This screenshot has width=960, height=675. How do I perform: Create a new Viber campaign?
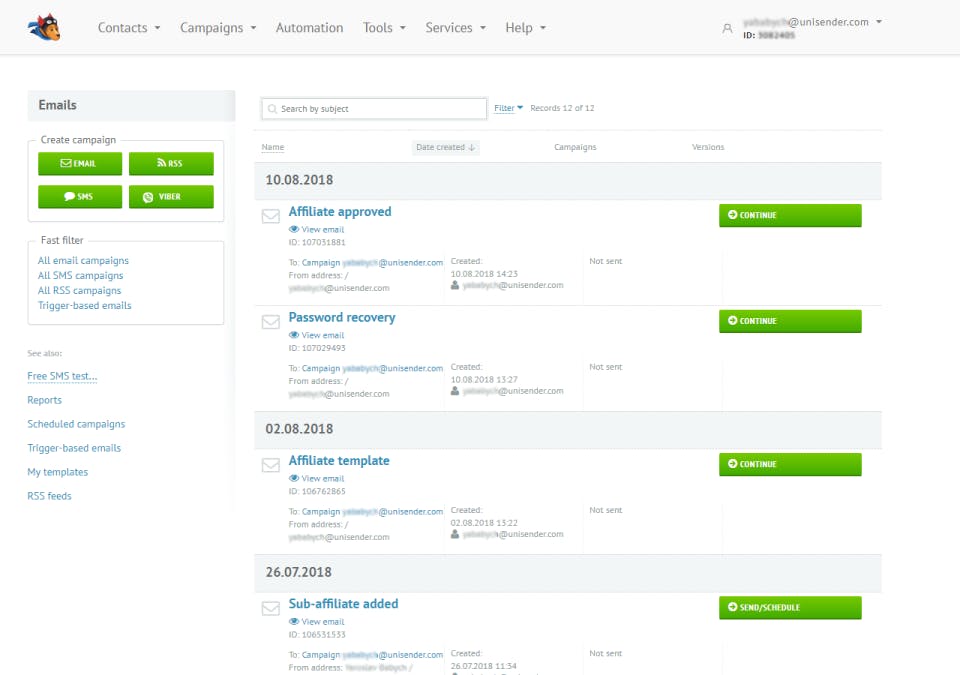(171, 197)
